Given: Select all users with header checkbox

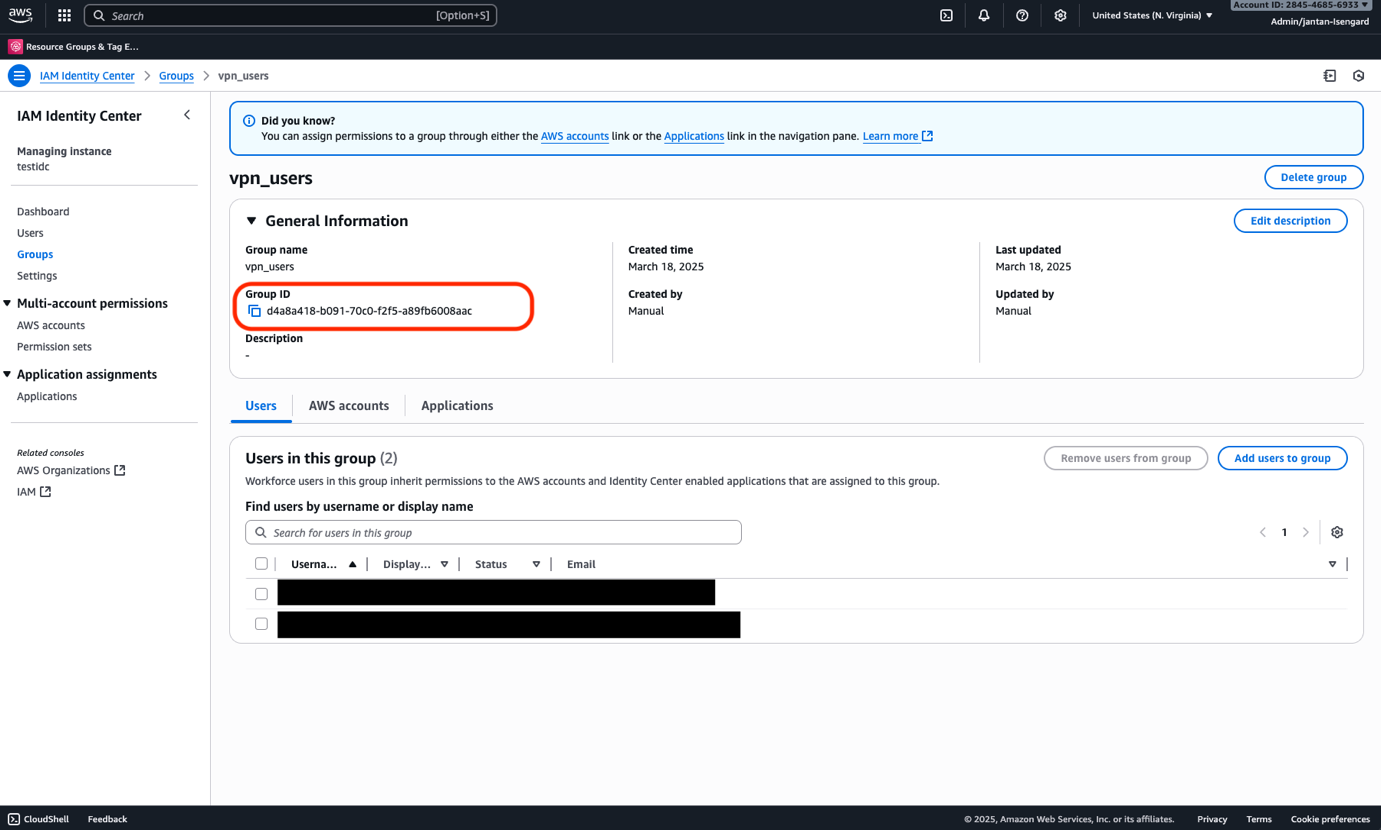Looking at the screenshot, I should tap(261, 564).
